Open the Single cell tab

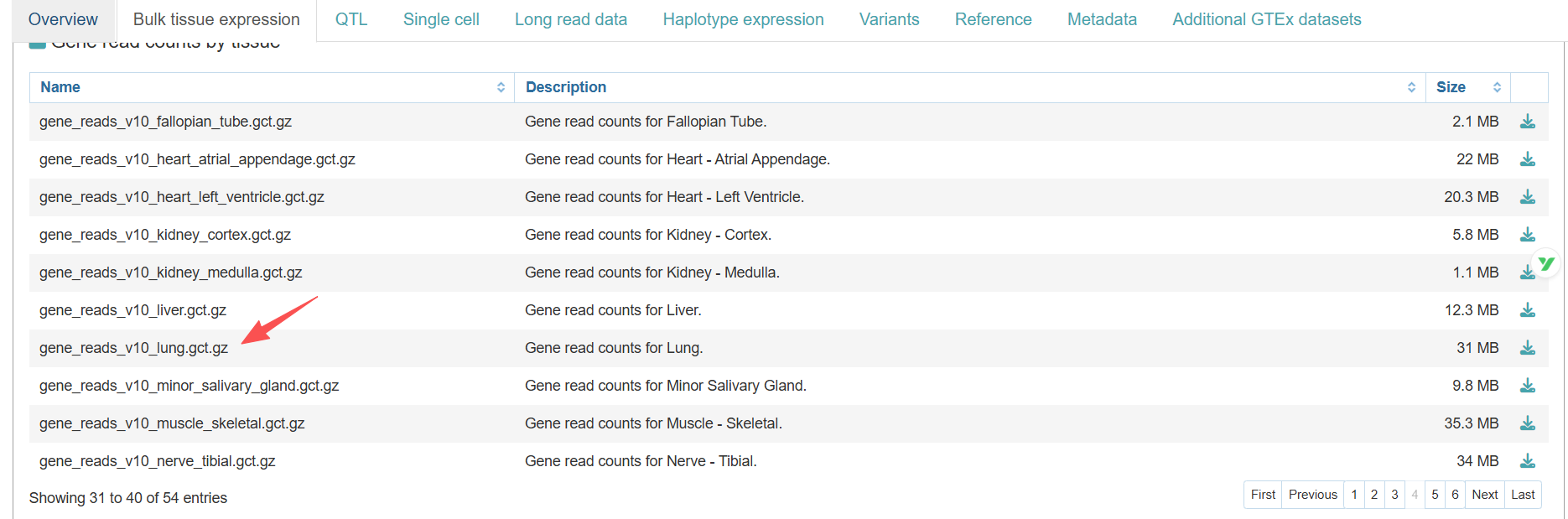point(441,19)
